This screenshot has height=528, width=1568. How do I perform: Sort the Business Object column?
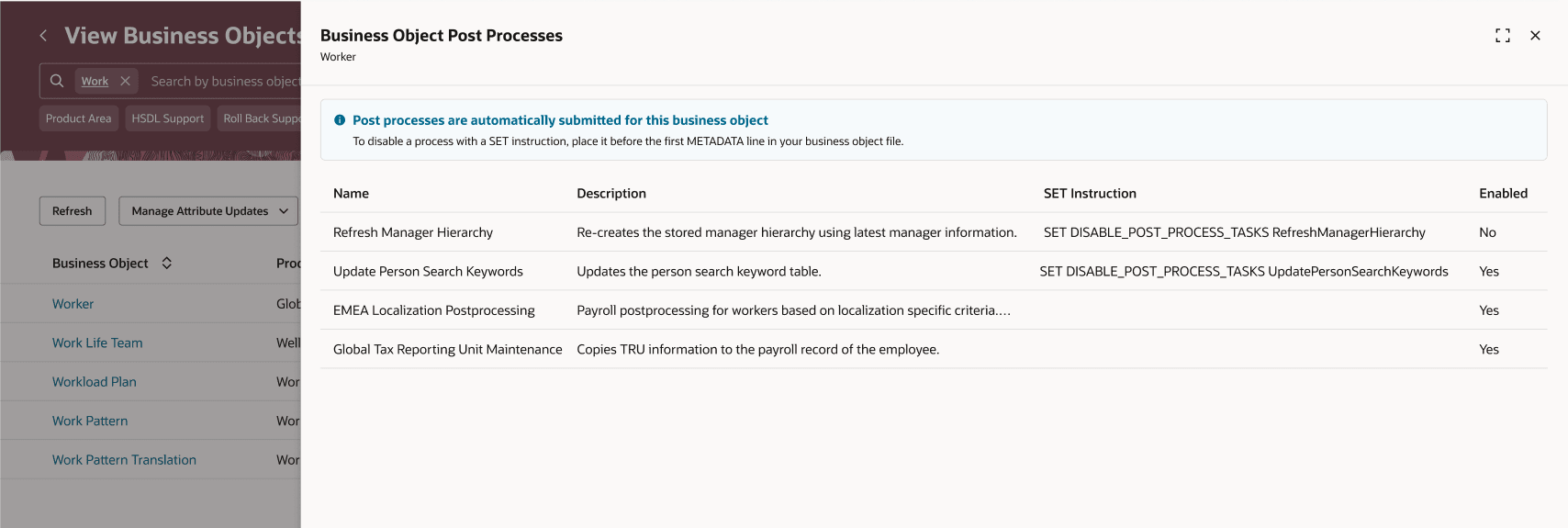[167, 263]
